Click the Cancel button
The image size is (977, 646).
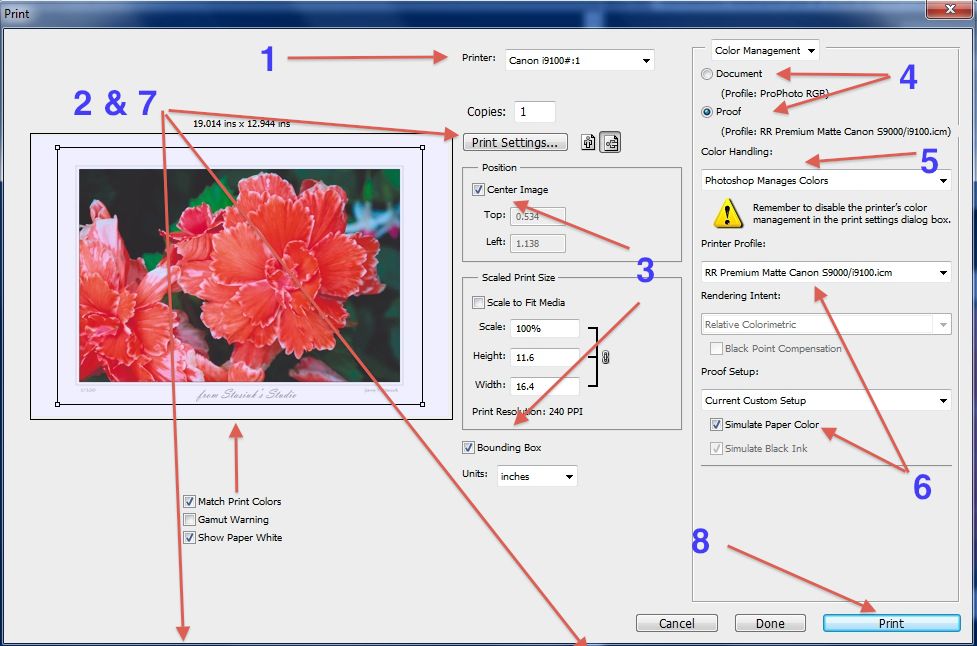pos(677,624)
